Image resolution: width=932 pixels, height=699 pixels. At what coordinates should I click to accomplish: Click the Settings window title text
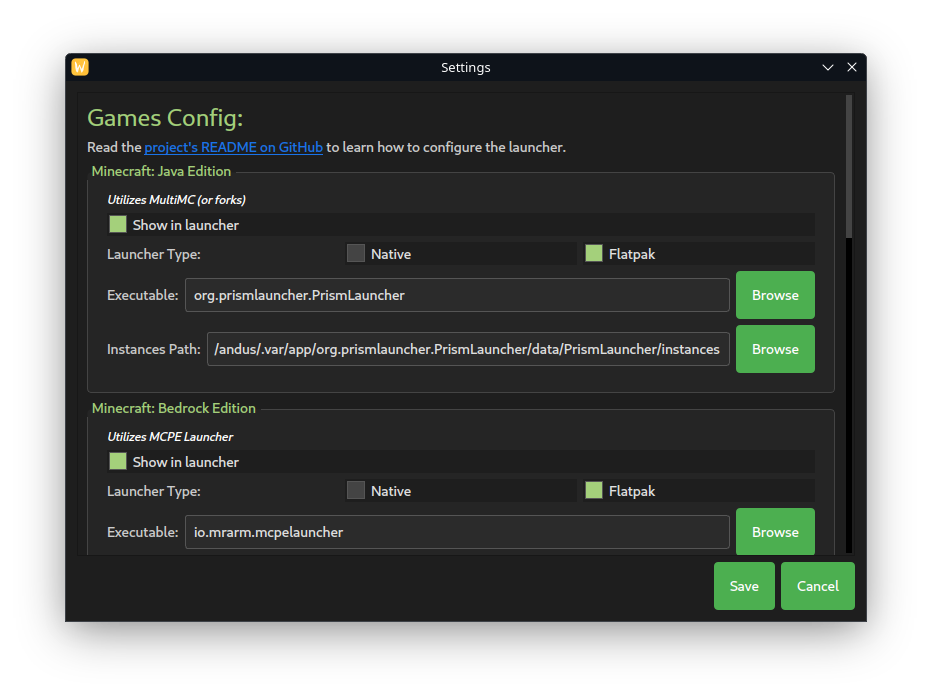point(465,68)
